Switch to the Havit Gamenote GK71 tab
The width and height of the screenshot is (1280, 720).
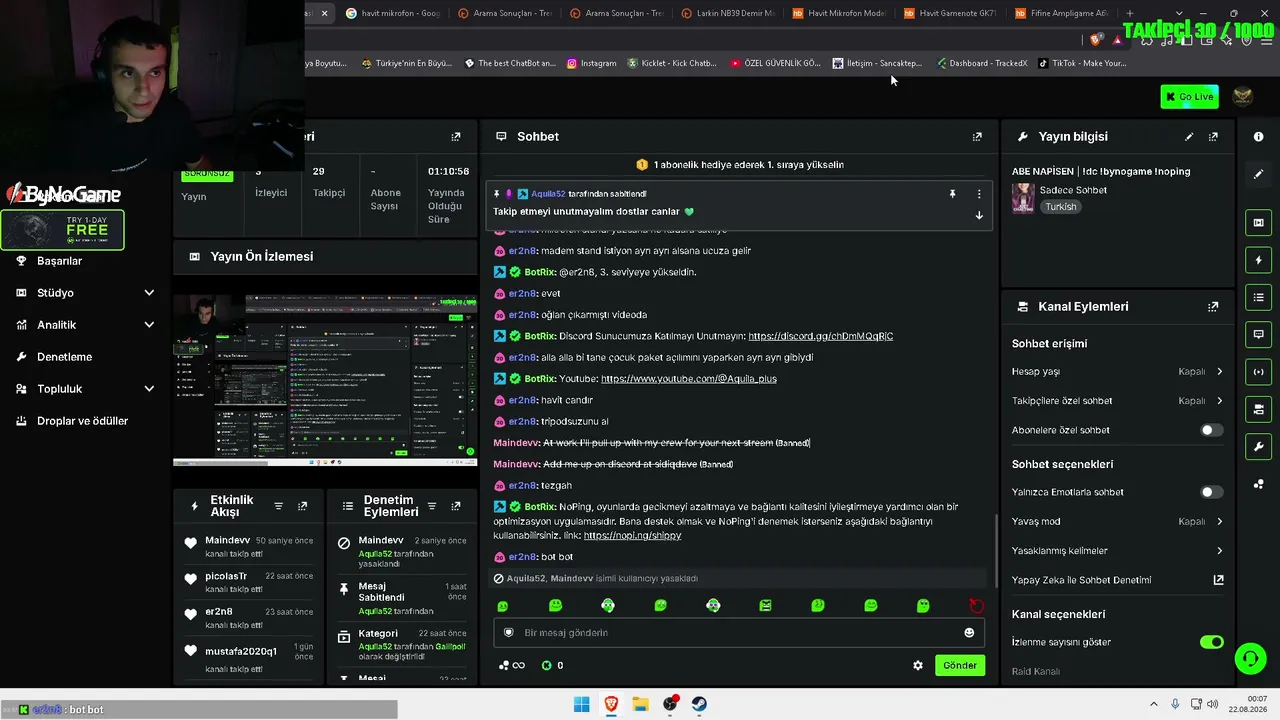[950, 13]
